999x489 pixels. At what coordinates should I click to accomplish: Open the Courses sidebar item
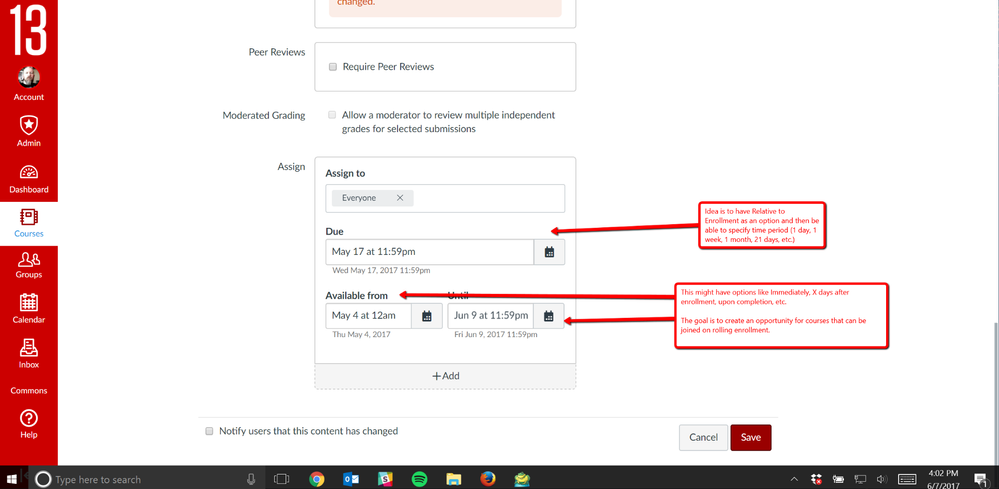28,222
